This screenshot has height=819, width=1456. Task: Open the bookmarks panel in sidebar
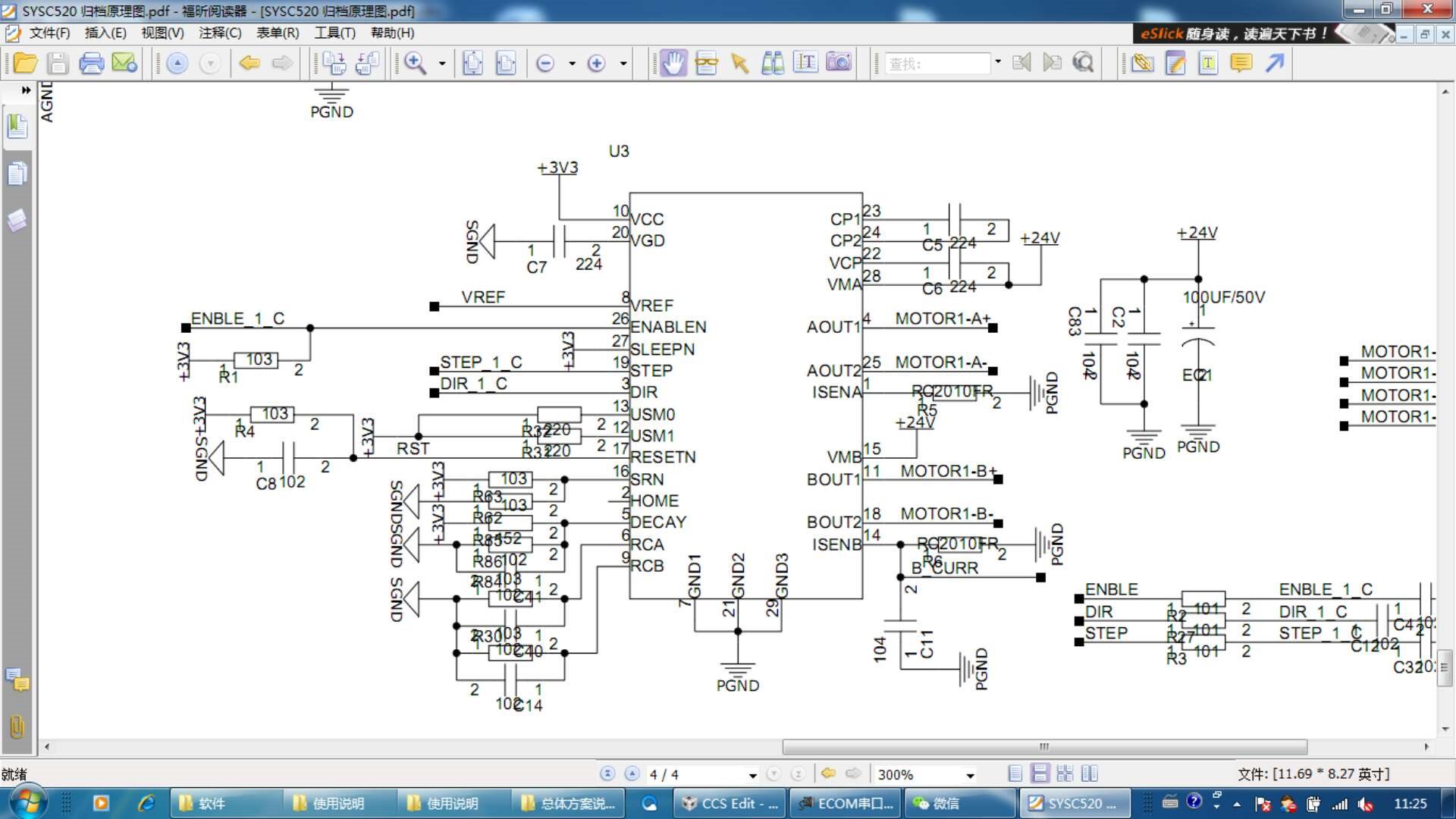(x=17, y=126)
